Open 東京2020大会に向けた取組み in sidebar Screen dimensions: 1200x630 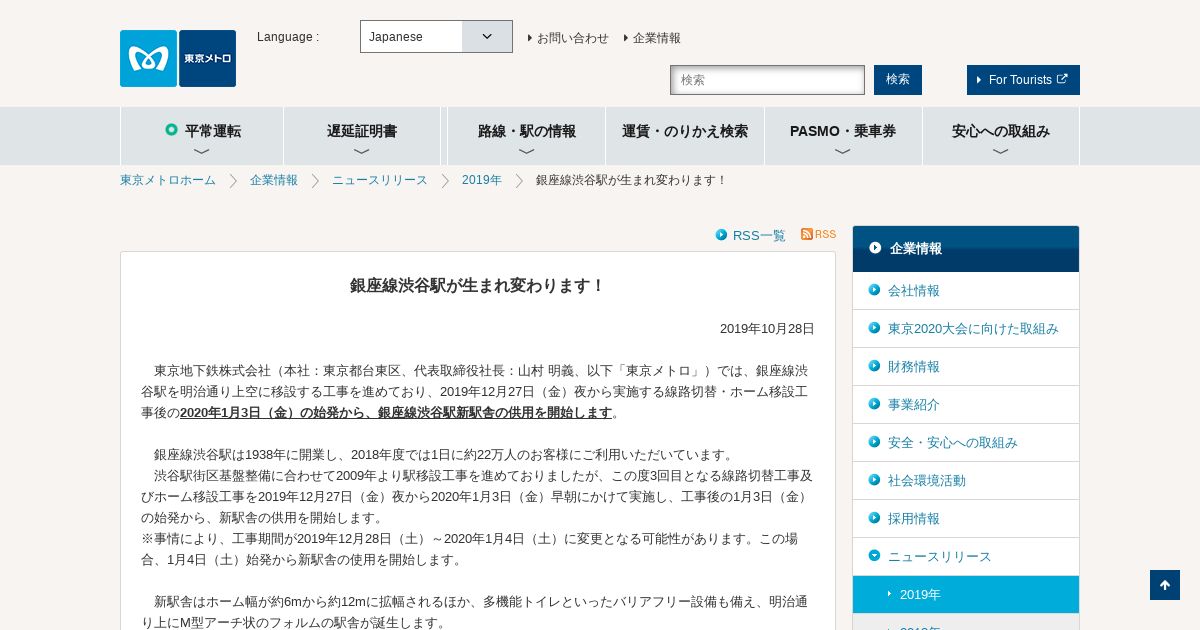[966, 328]
